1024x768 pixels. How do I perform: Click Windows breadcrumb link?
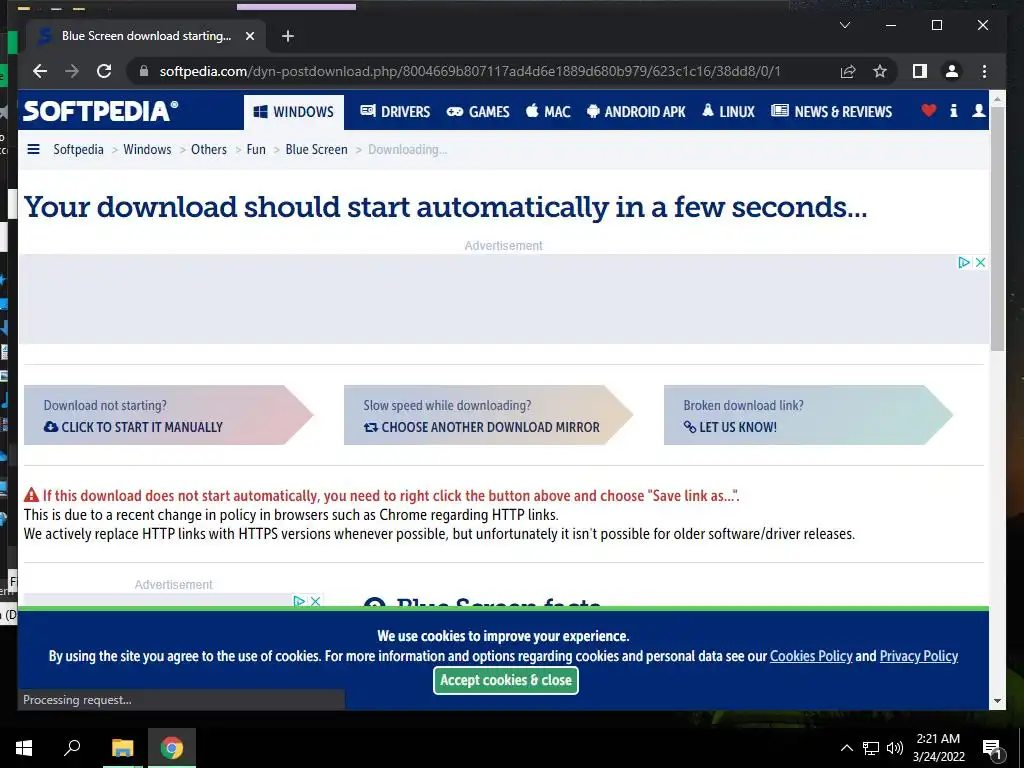[x=147, y=150]
